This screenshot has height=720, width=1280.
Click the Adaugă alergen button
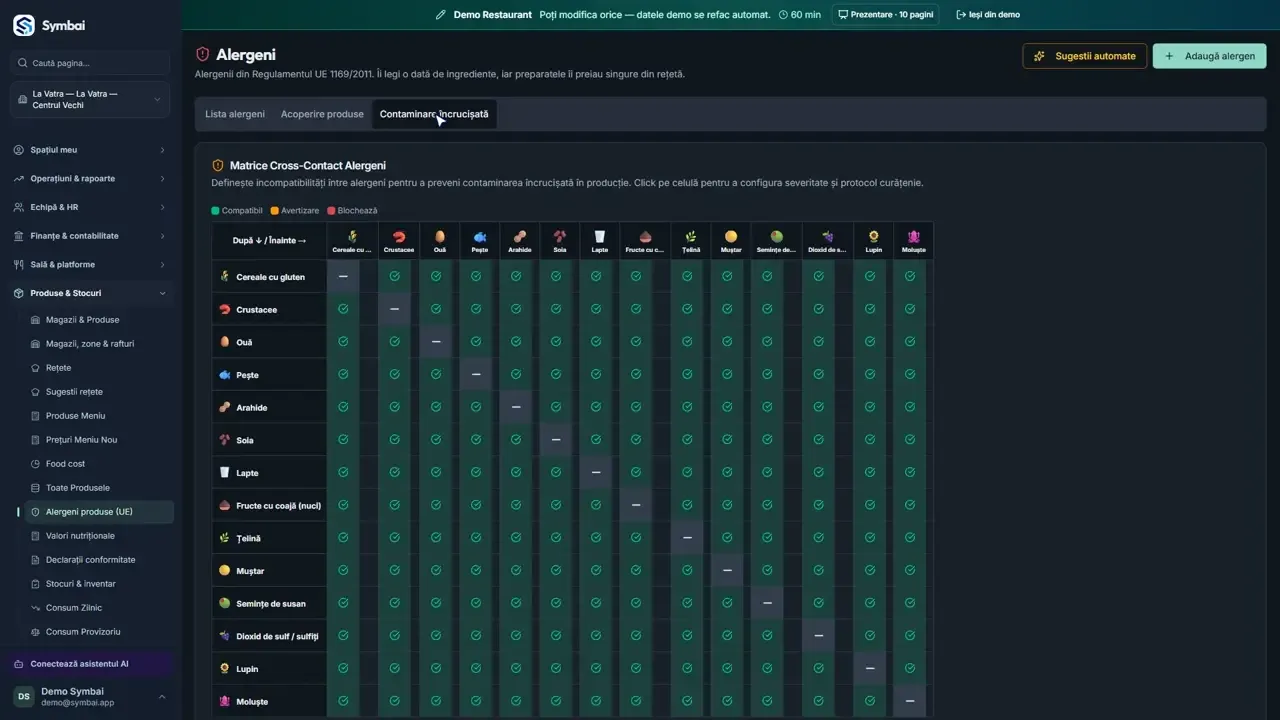(x=1210, y=56)
